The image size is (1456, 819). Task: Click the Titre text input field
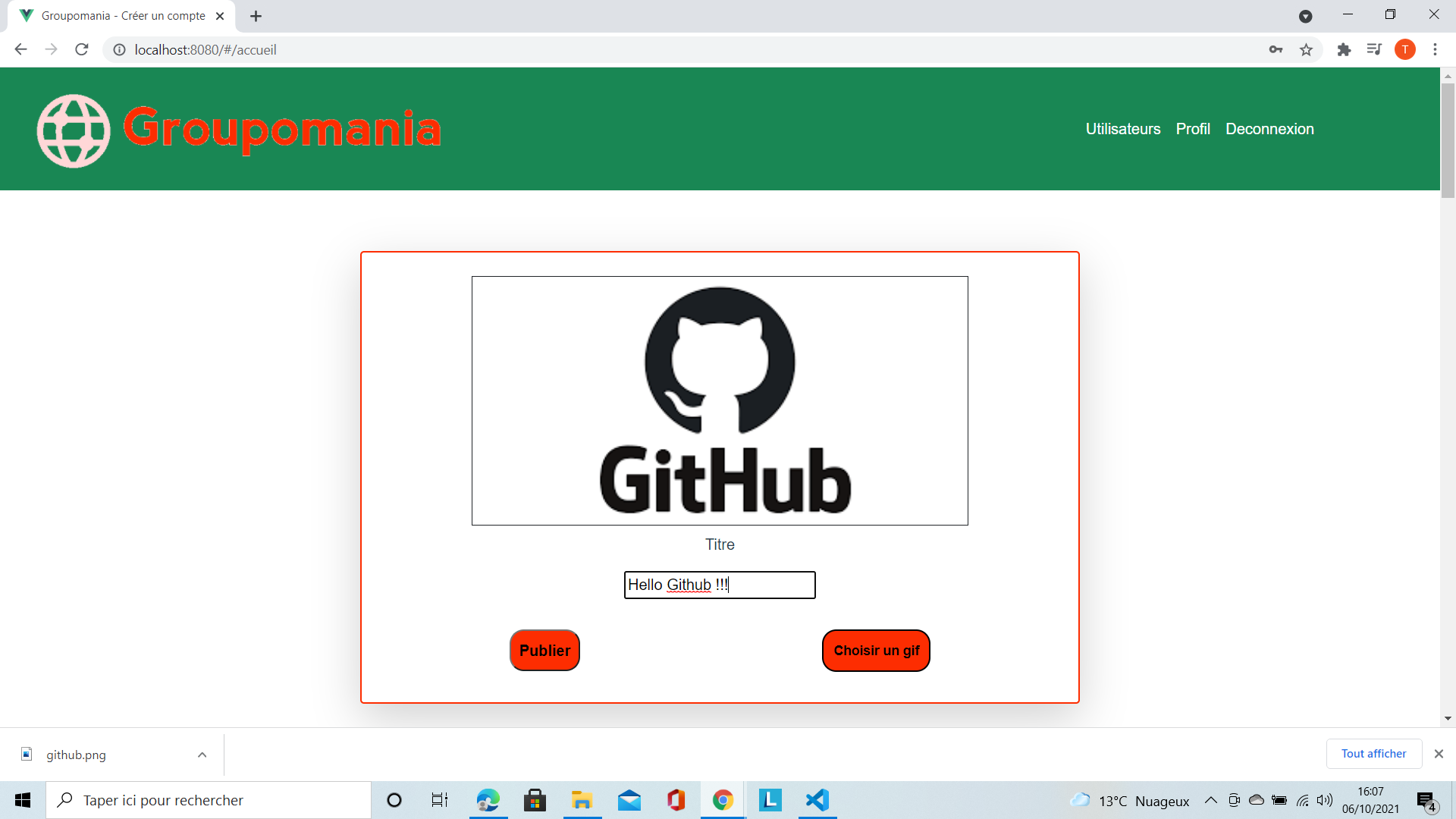[719, 585]
